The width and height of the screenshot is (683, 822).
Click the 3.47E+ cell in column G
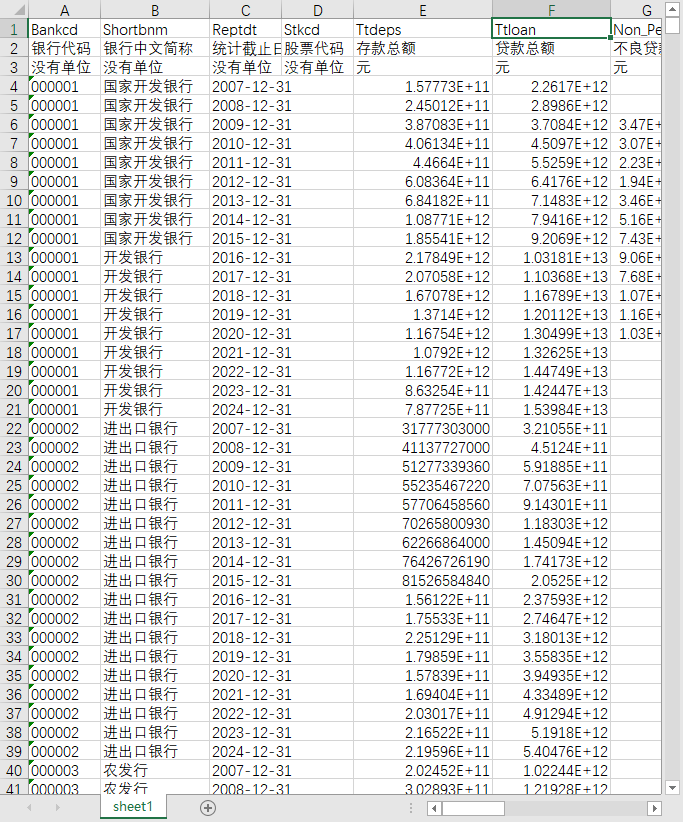[x=636, y=124]
